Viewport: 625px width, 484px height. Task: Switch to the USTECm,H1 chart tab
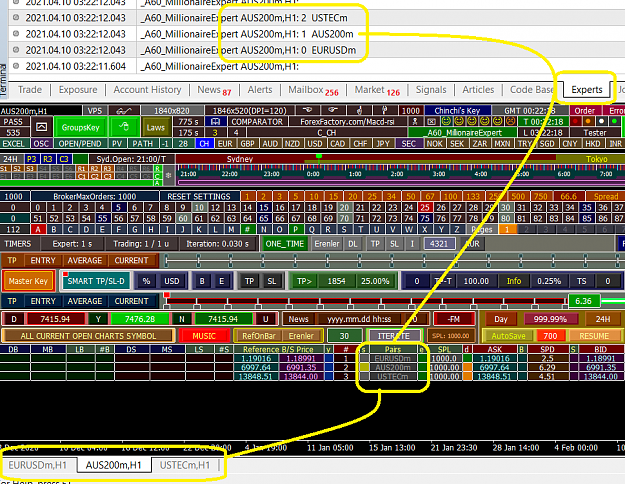(x=185, y=465)
